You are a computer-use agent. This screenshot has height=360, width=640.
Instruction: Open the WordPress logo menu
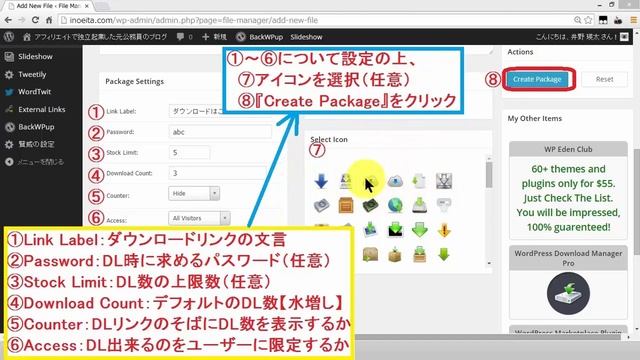pos(9,37)
